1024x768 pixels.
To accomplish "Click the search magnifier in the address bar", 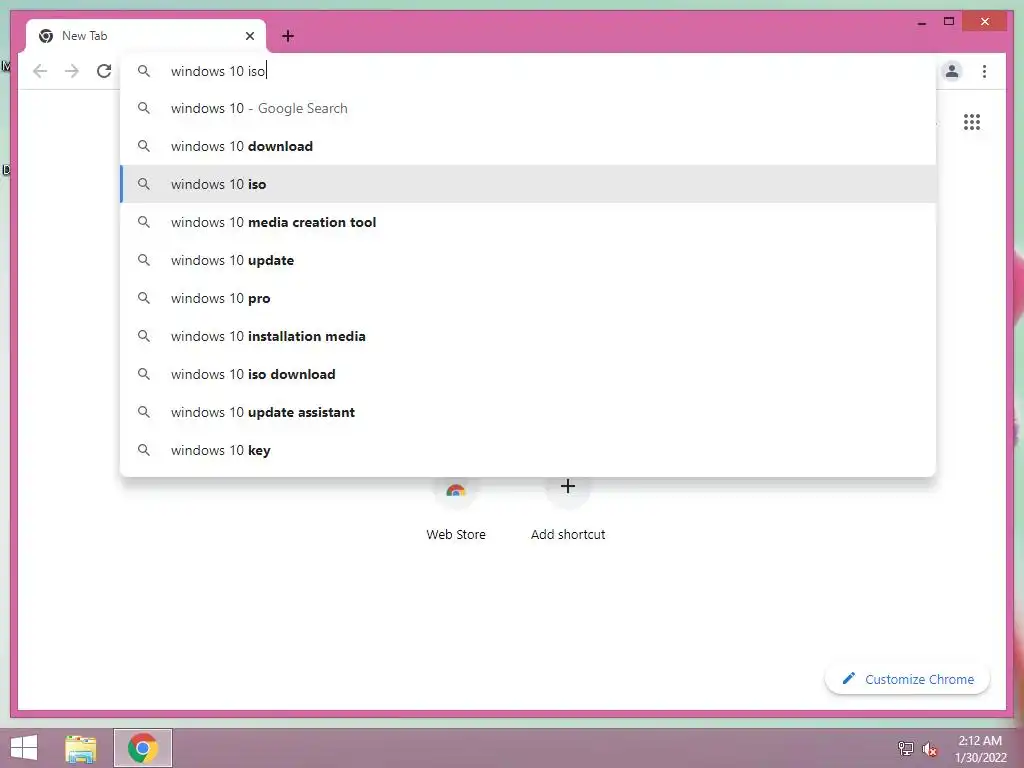I will click(144, 71).
